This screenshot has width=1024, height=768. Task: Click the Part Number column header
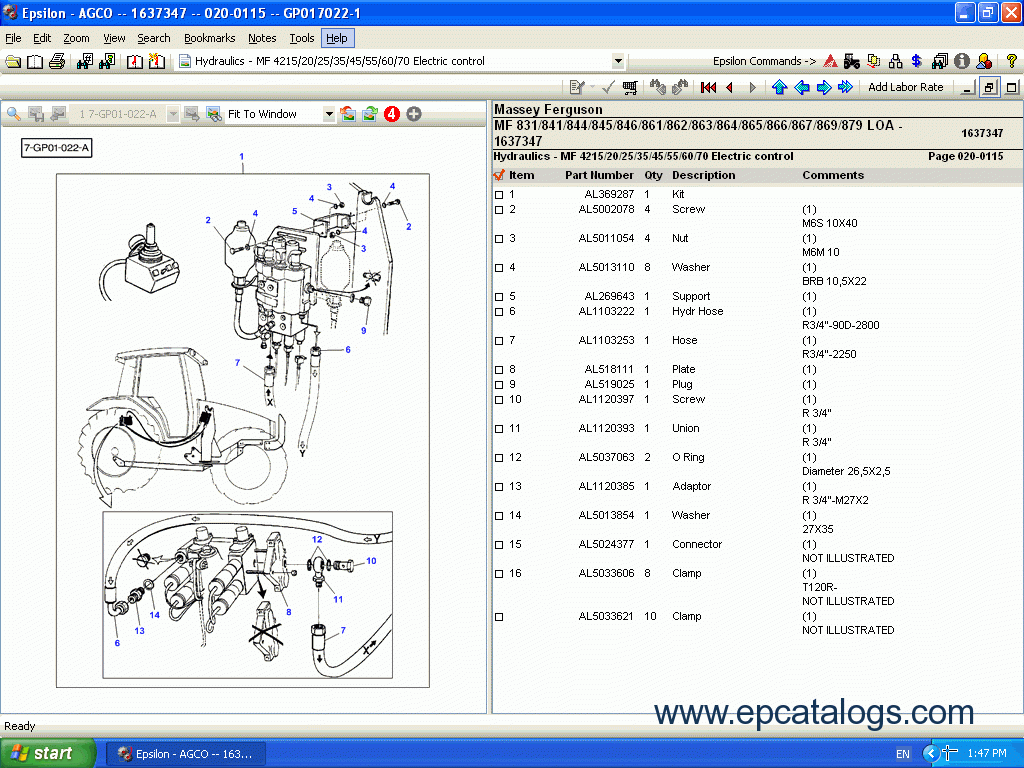pyautogui.click(x=599, y=175)
